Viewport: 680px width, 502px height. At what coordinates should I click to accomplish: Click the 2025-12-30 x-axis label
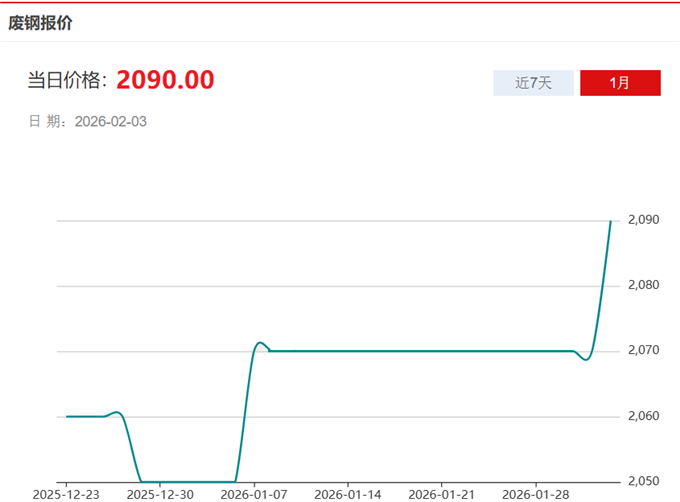point(160,494)
